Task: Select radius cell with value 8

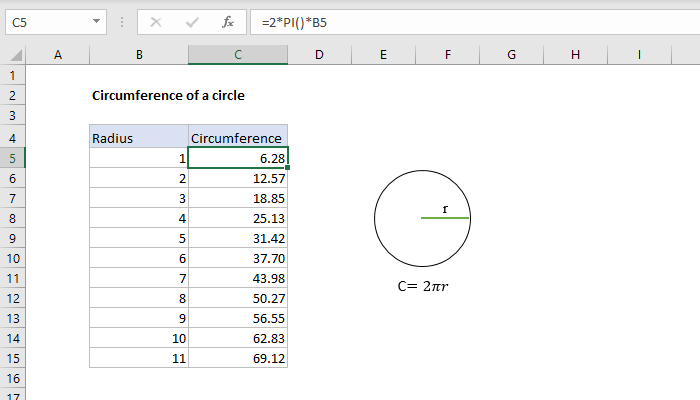Action: (139, 298)
